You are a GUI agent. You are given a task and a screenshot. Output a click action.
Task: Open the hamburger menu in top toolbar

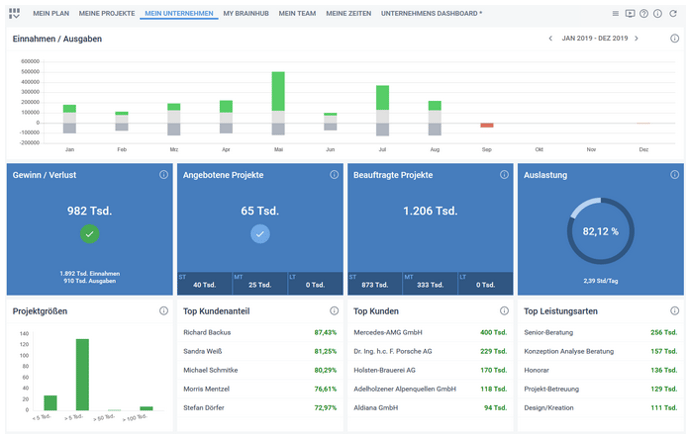pyautogui.click(x=615, y=14)
